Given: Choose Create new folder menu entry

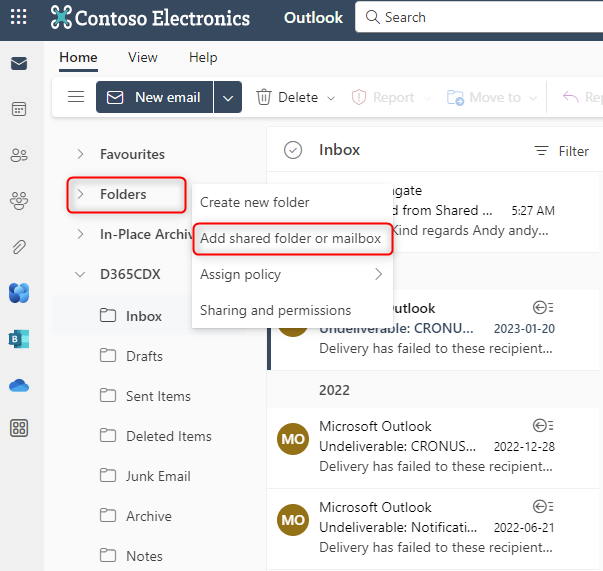Looking at the screenshot, I should pos(292,202).
